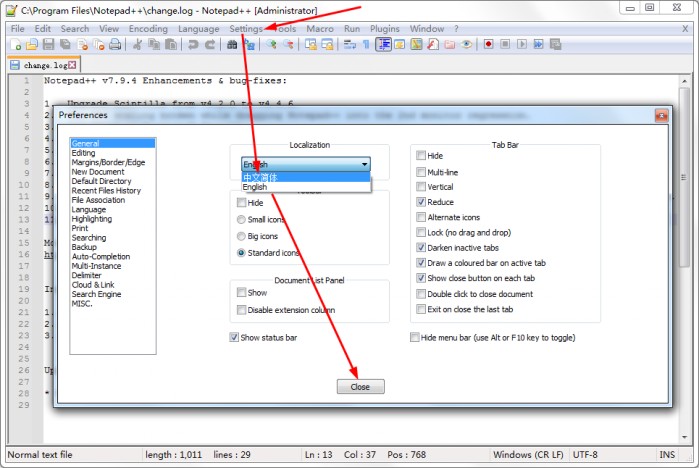
Task: Click the Close button in Preferences
Action: (360, 387)
